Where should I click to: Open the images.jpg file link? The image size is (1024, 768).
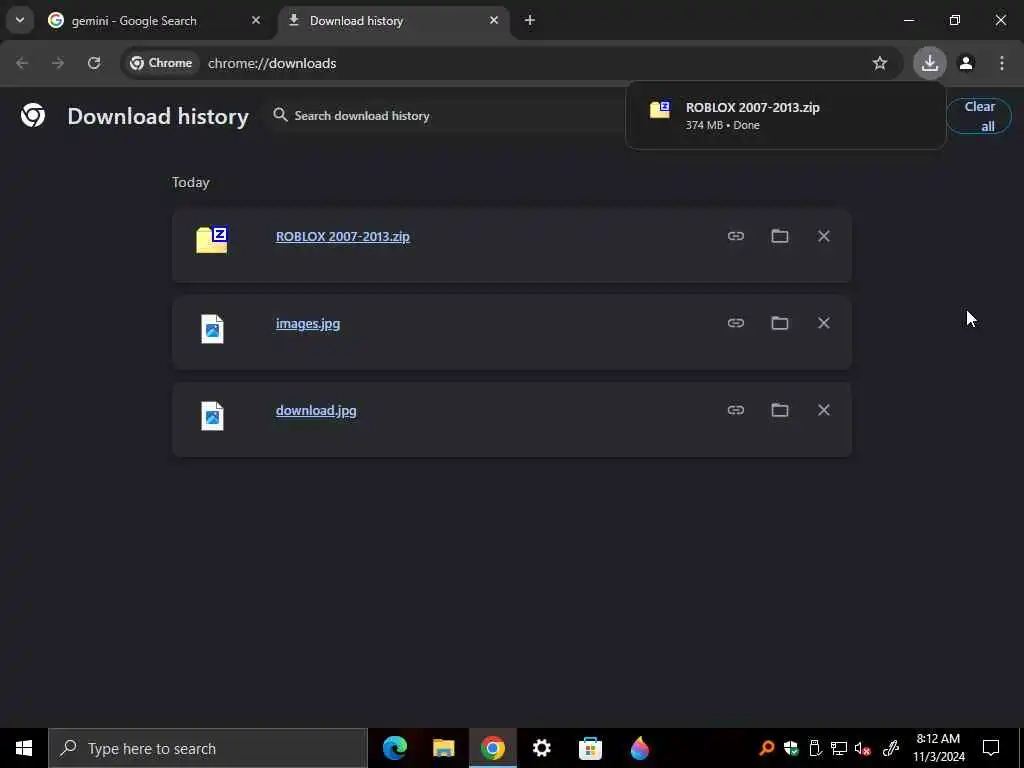click(308, 323)
